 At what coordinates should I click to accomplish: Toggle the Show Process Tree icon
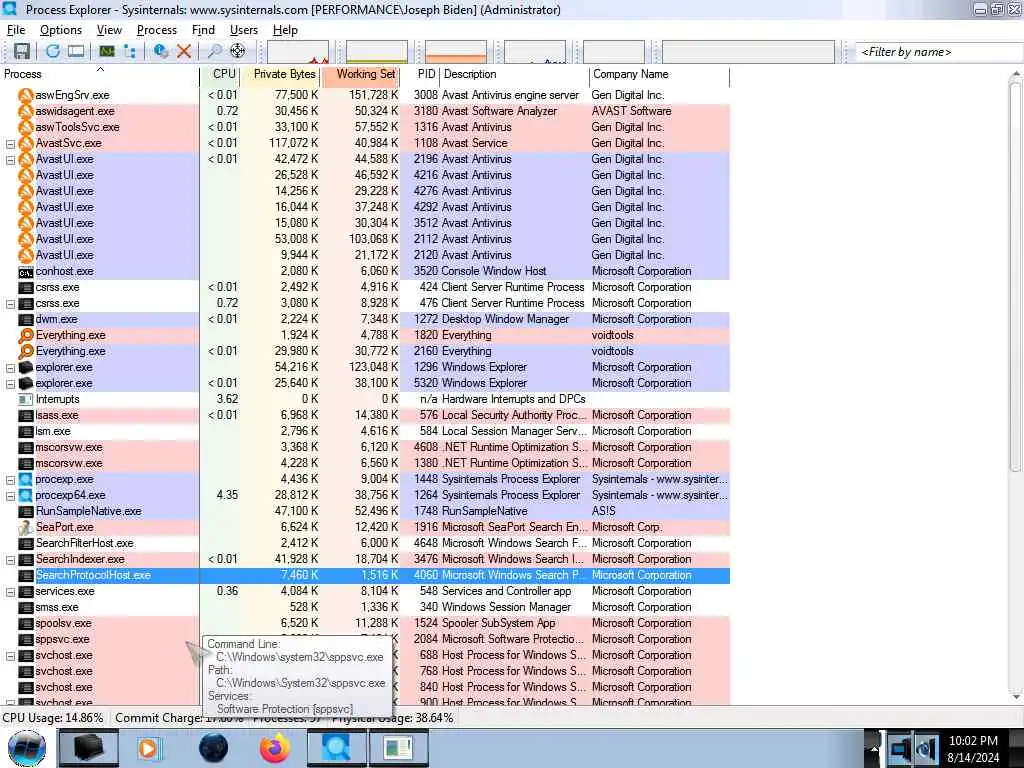(129, 51)
